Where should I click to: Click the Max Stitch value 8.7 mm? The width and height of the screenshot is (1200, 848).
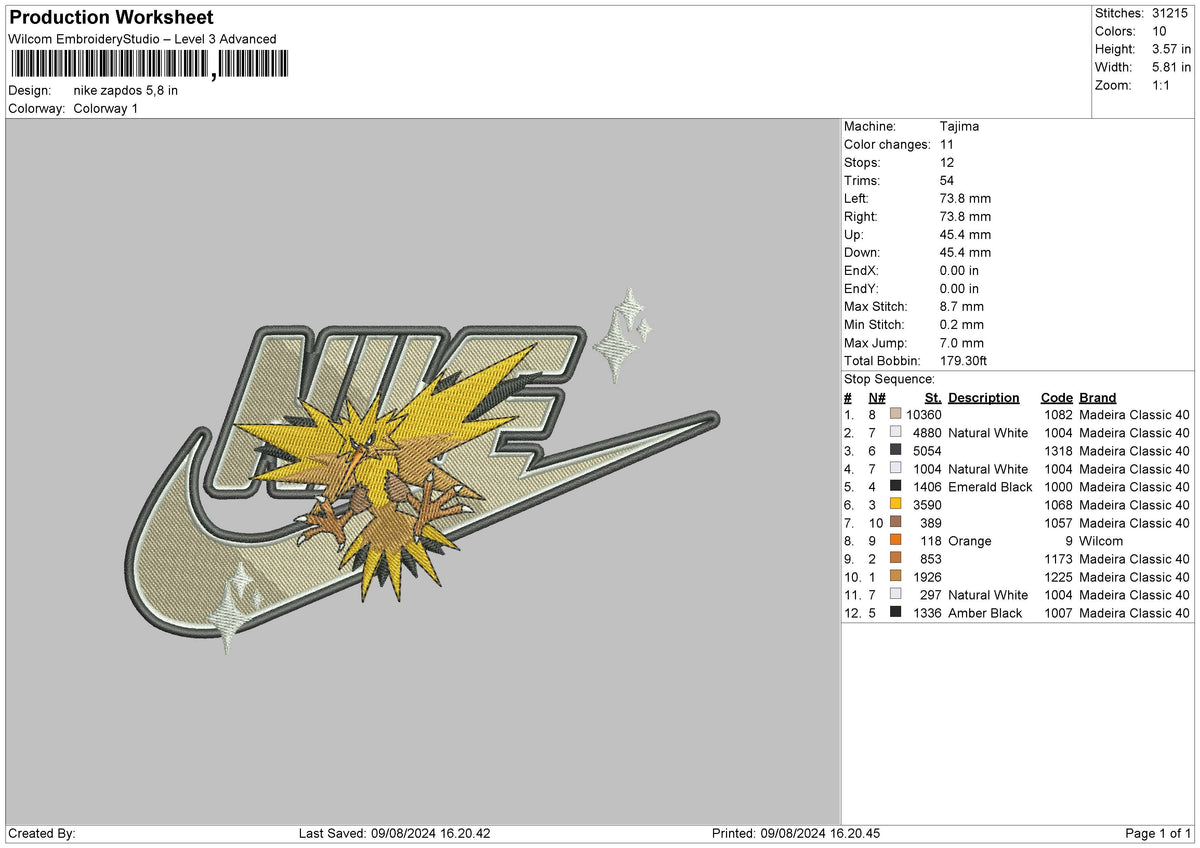[962, 306]
